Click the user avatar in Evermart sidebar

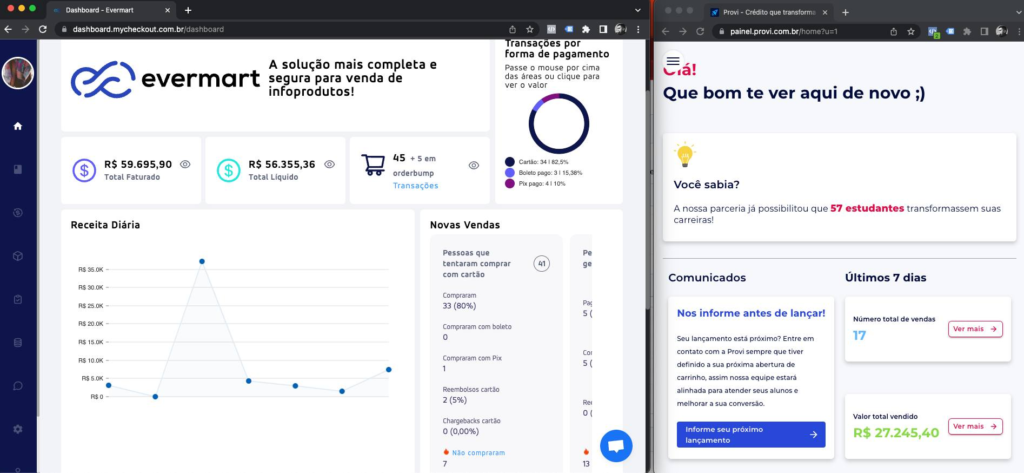(18, 73)
